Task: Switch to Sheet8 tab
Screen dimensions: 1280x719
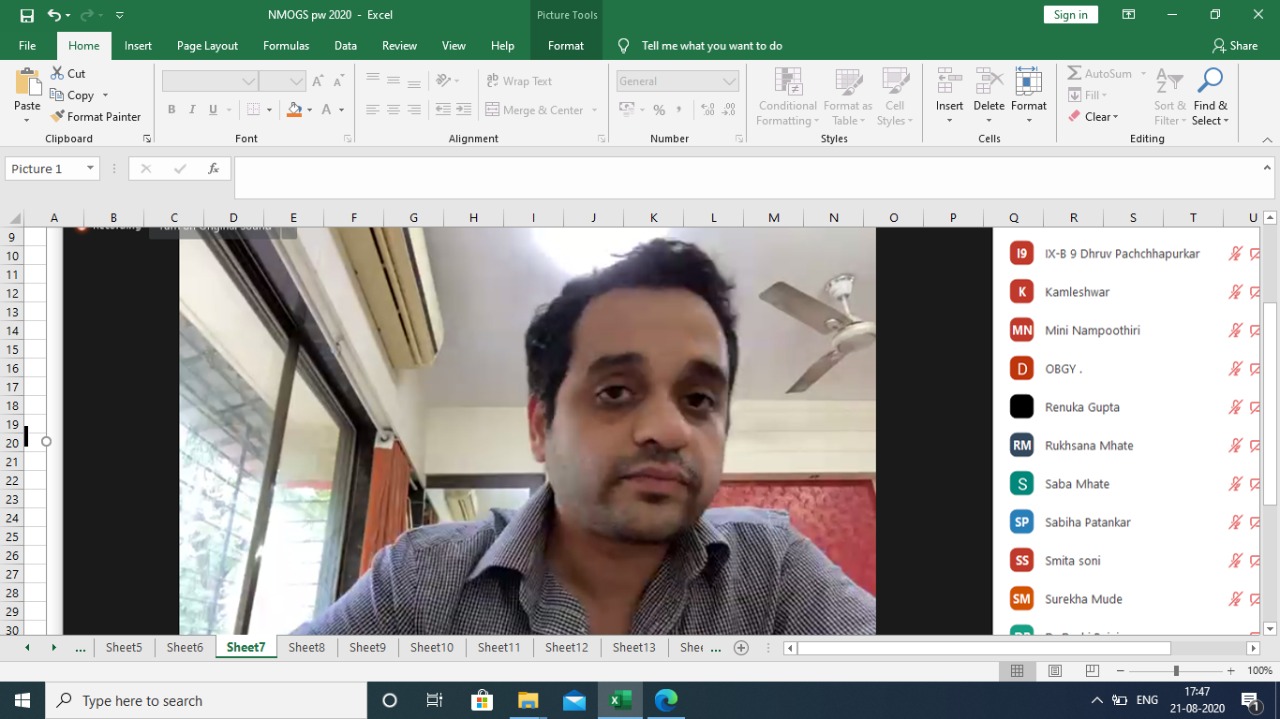Action: (306, 648)
